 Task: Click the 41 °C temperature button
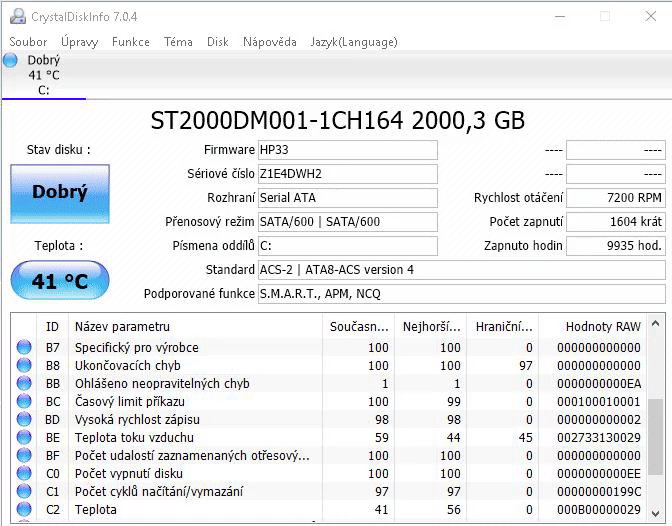click(x=60, y=281)
